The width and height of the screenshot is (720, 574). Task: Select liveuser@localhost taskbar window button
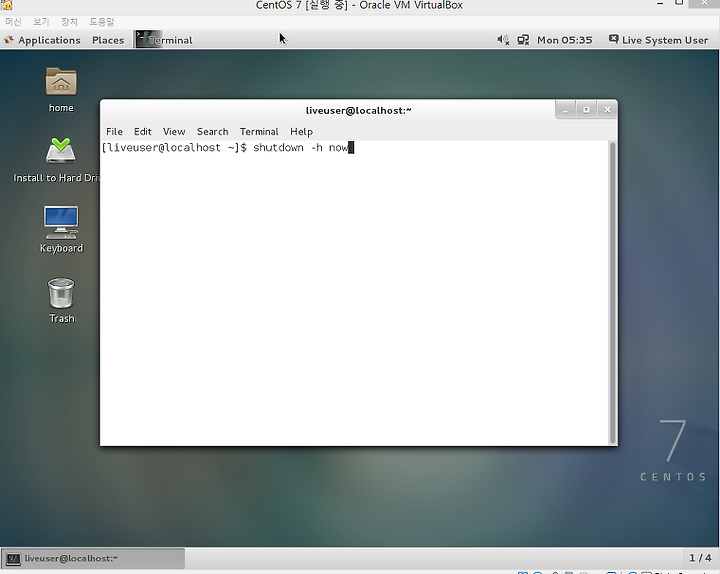[93, 559]
